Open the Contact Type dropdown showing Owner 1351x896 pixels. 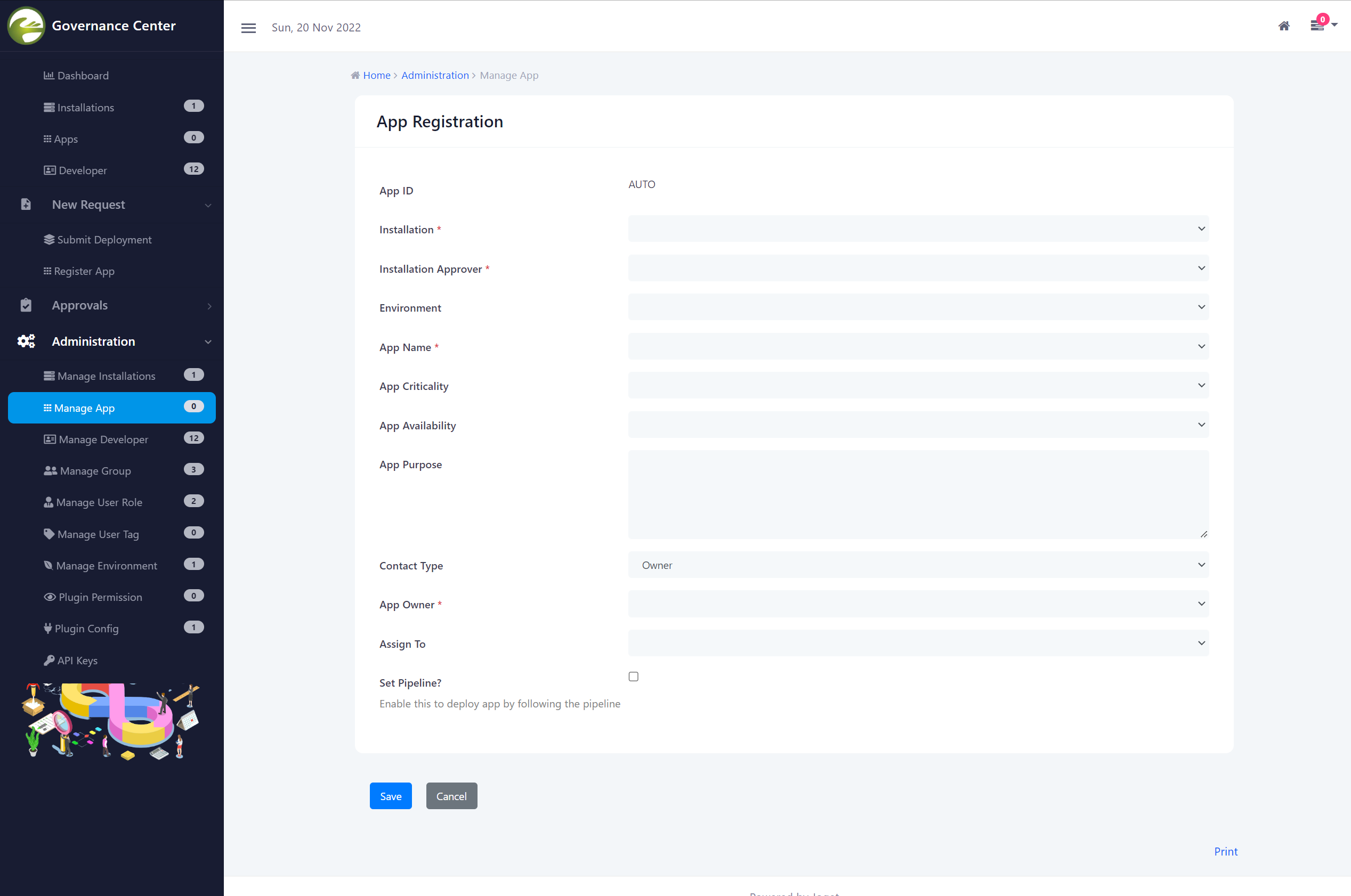pyautogui.click(x=918, y=565)
